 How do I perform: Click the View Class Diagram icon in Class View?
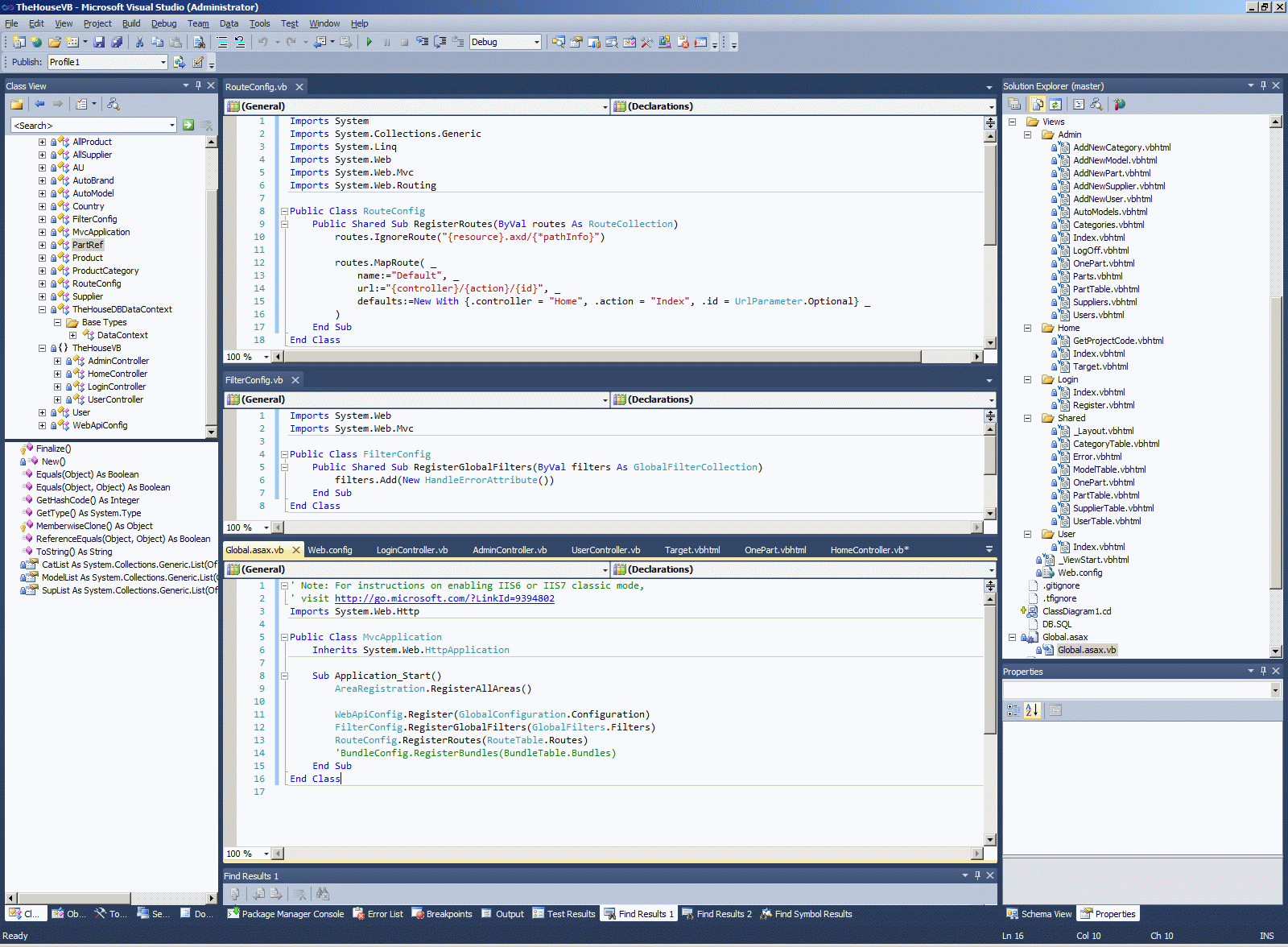pyautogui.click(x=114, y=104)
